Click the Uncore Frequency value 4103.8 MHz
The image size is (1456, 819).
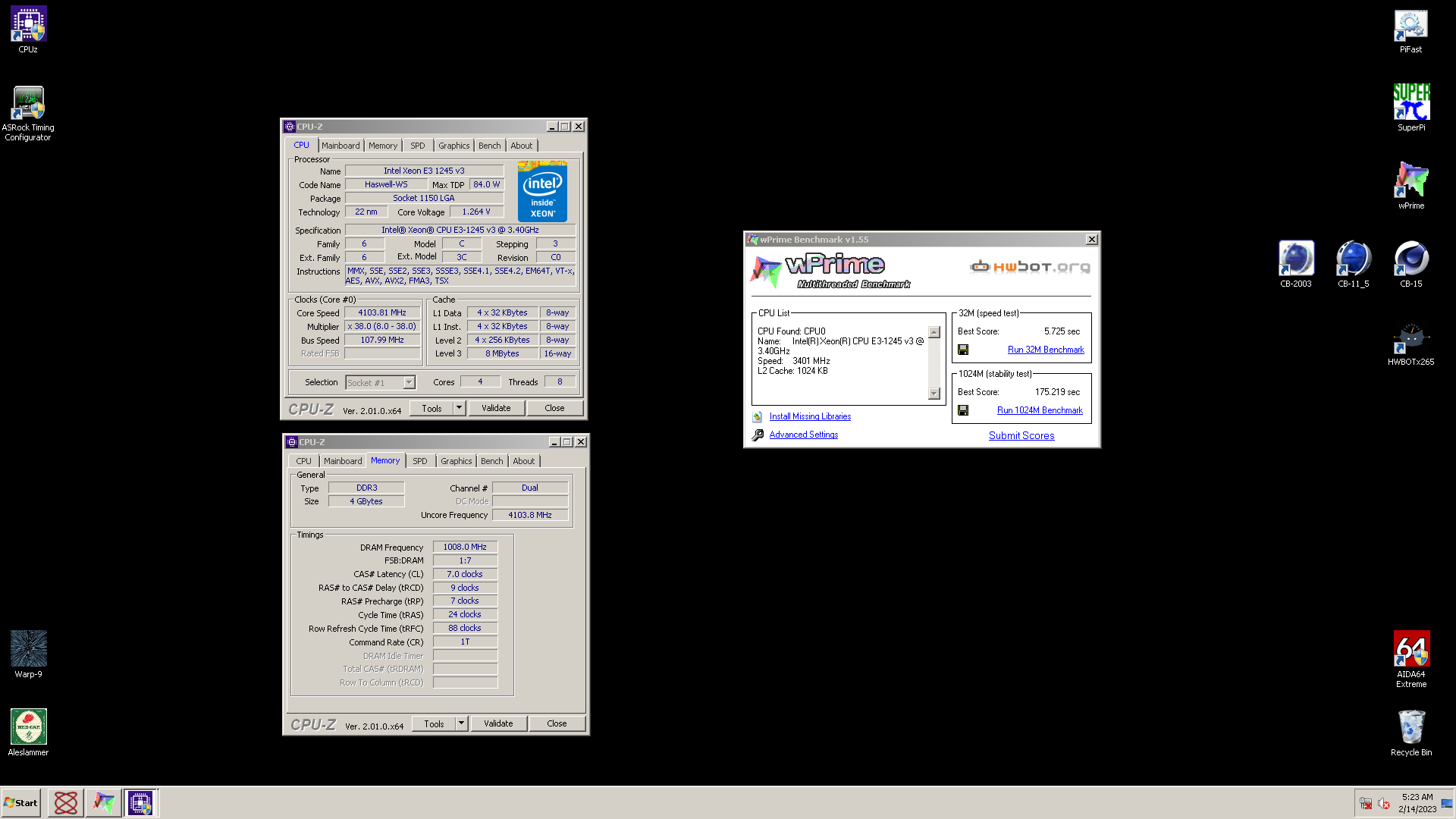pyautogui.click(x=530, y=515)
